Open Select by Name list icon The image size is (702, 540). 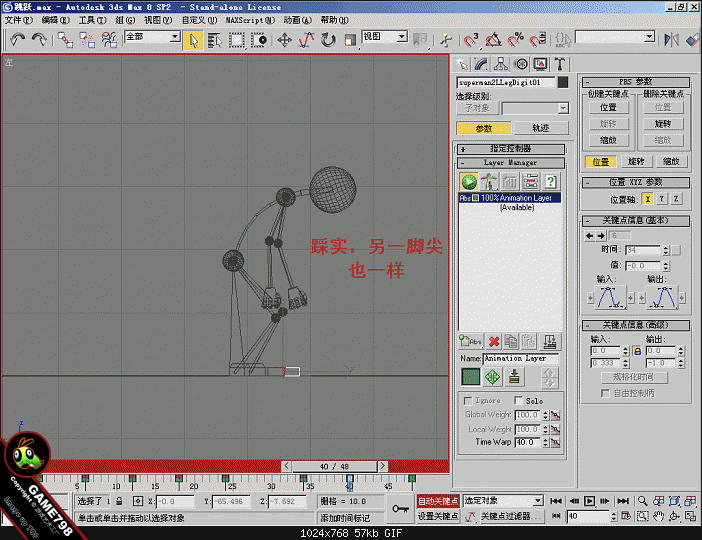215,40
